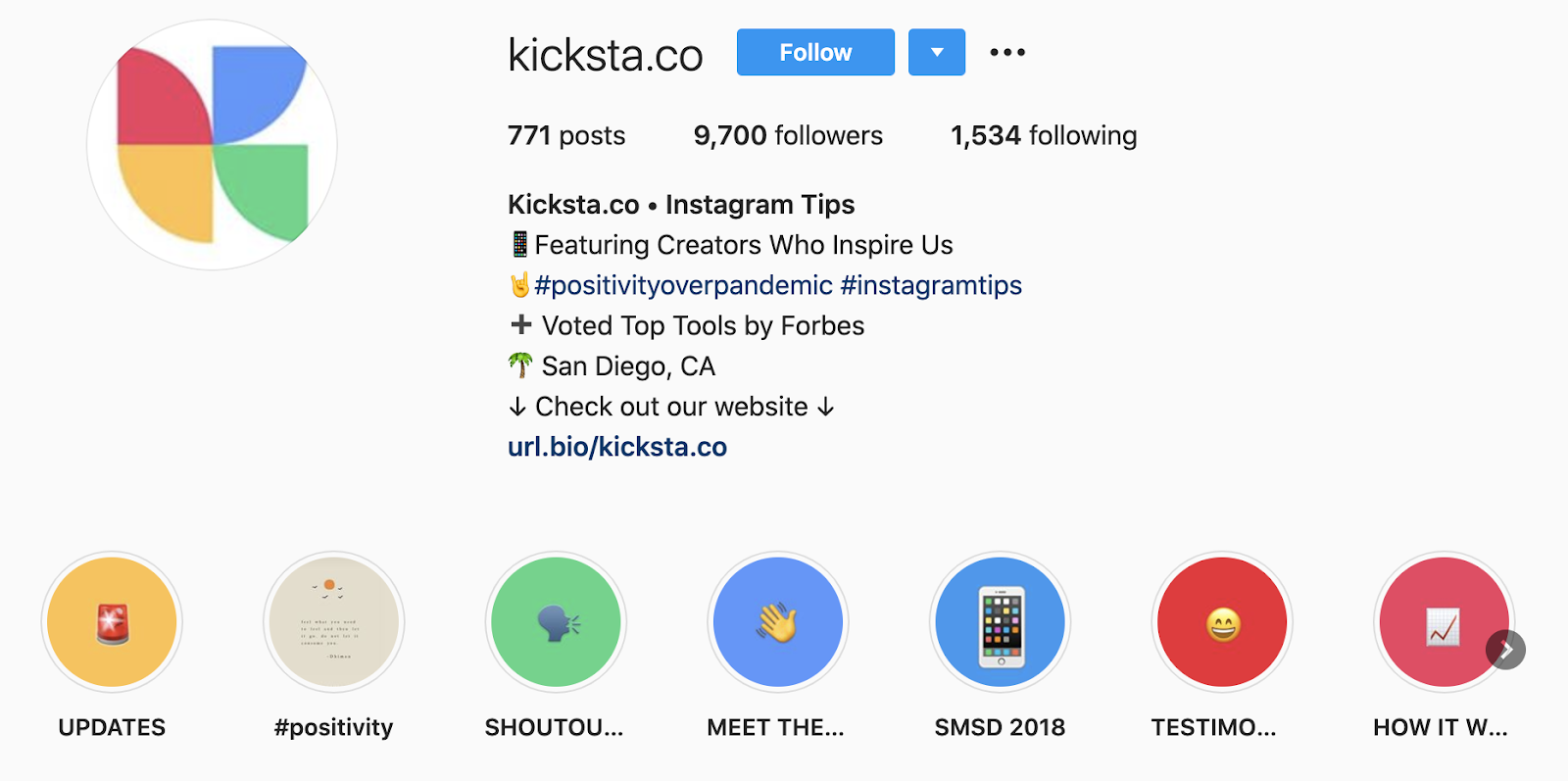Open the three-dot options menu
Screen dimensions: 1568x781
coord(1007,52)
